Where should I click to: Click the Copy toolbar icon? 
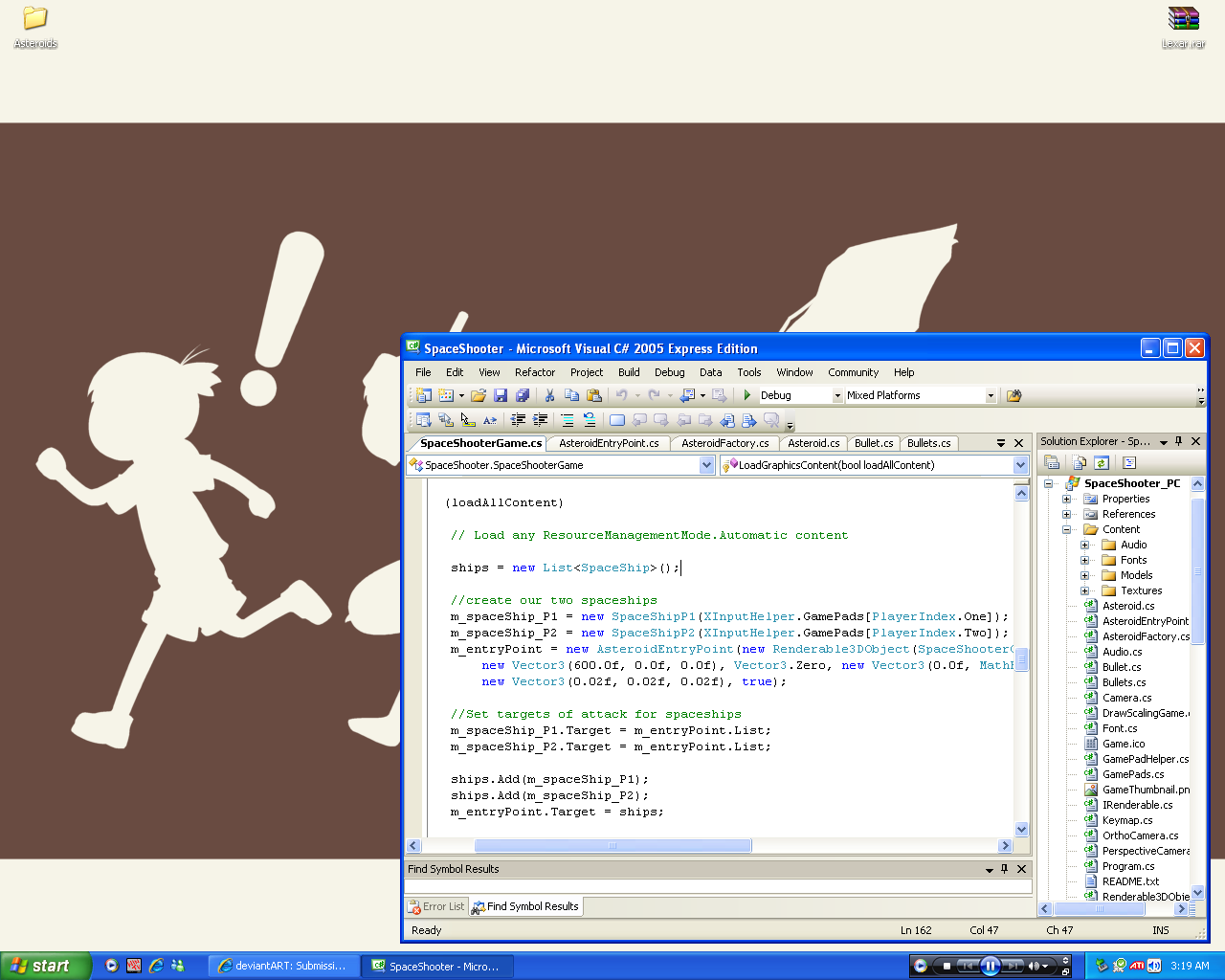pos(572,395)
